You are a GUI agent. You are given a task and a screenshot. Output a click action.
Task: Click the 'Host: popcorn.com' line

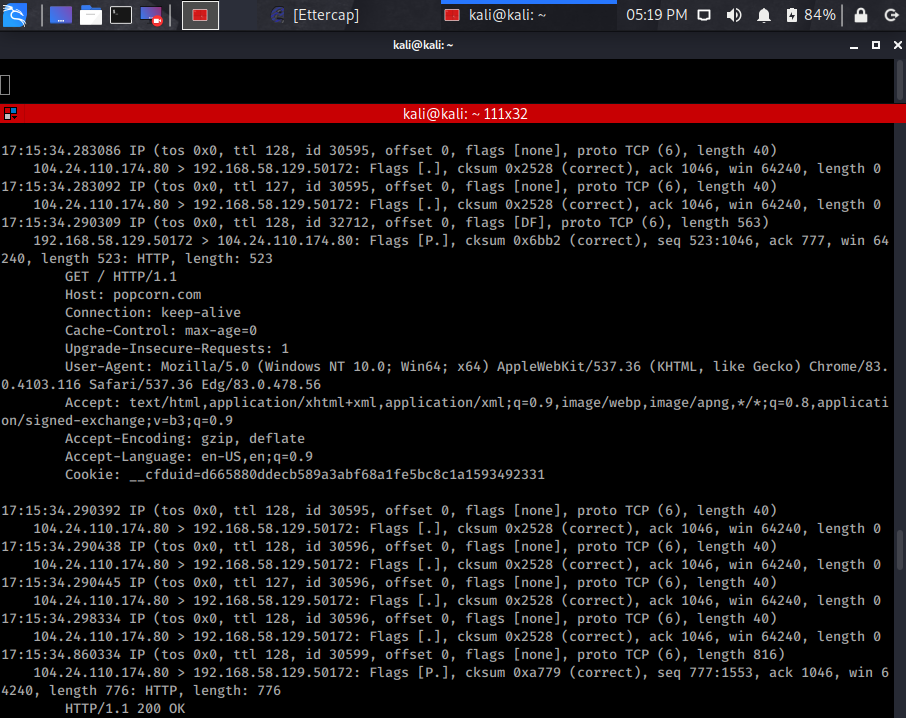pyautogui.click(x=133, y=295)
